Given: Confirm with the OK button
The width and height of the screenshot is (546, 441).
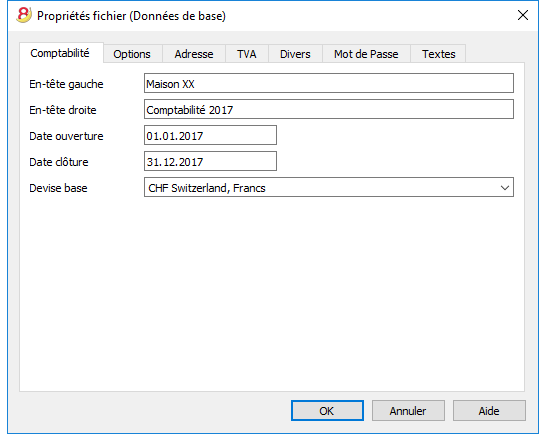Looking at the screenshot, I should pyautogui.click(x=327, y=411).
